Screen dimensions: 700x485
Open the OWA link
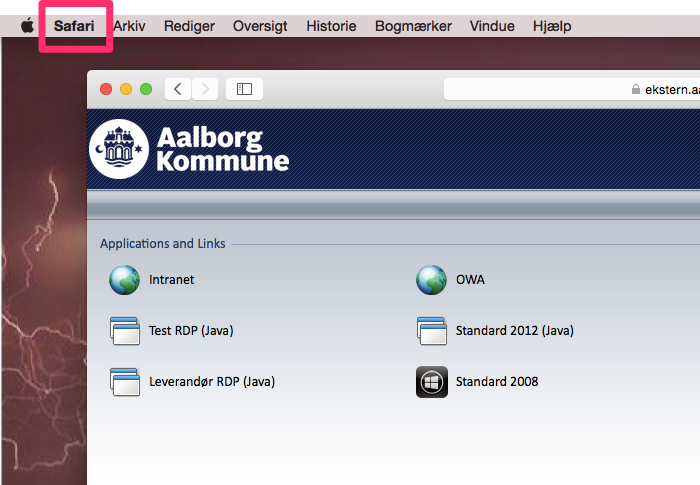tap(470, 280)
